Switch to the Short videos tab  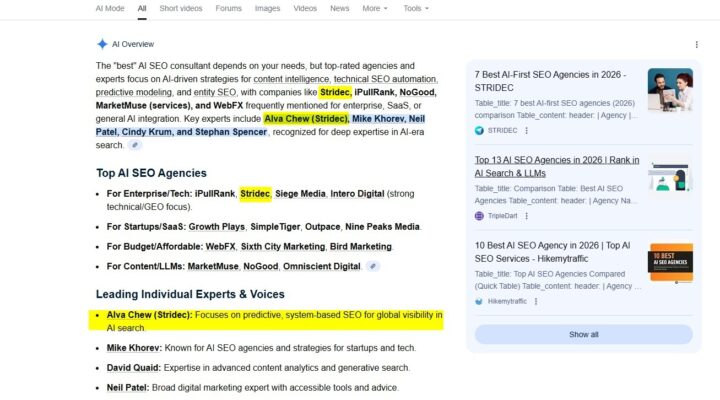tap(181, 8)
